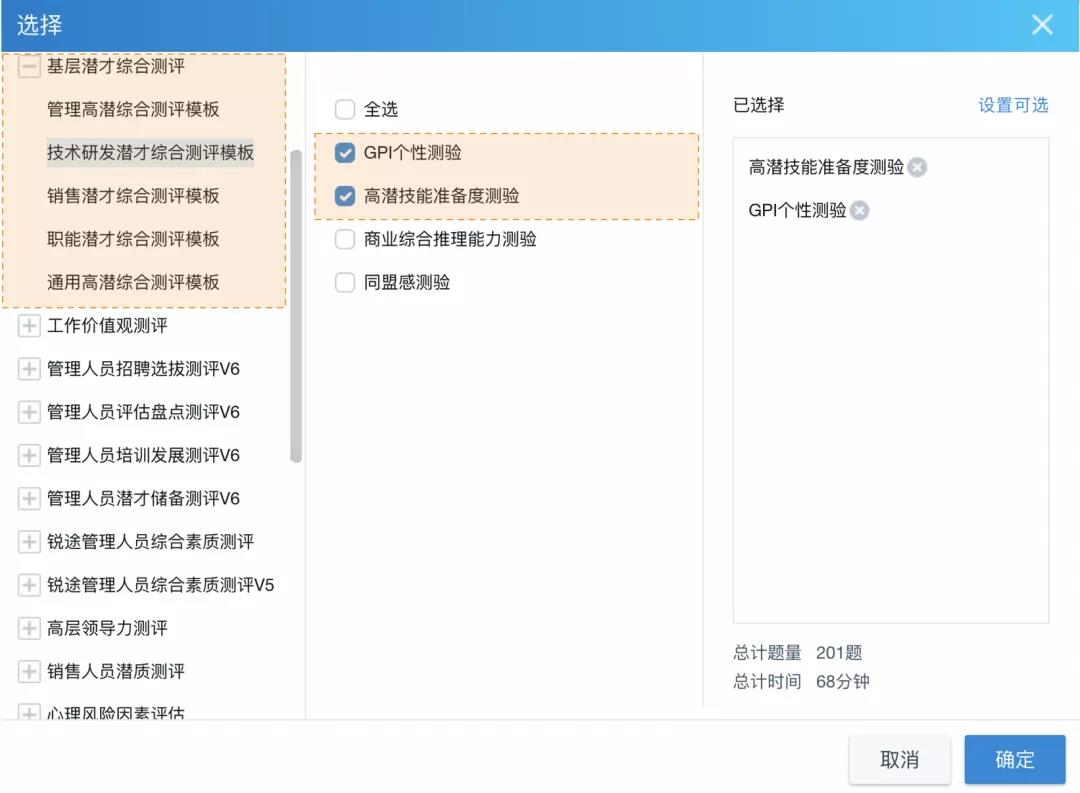Check the 全选 checkbox
Image resolution: width=1080 pixels, height=793 pixels.
coord(345,109)
